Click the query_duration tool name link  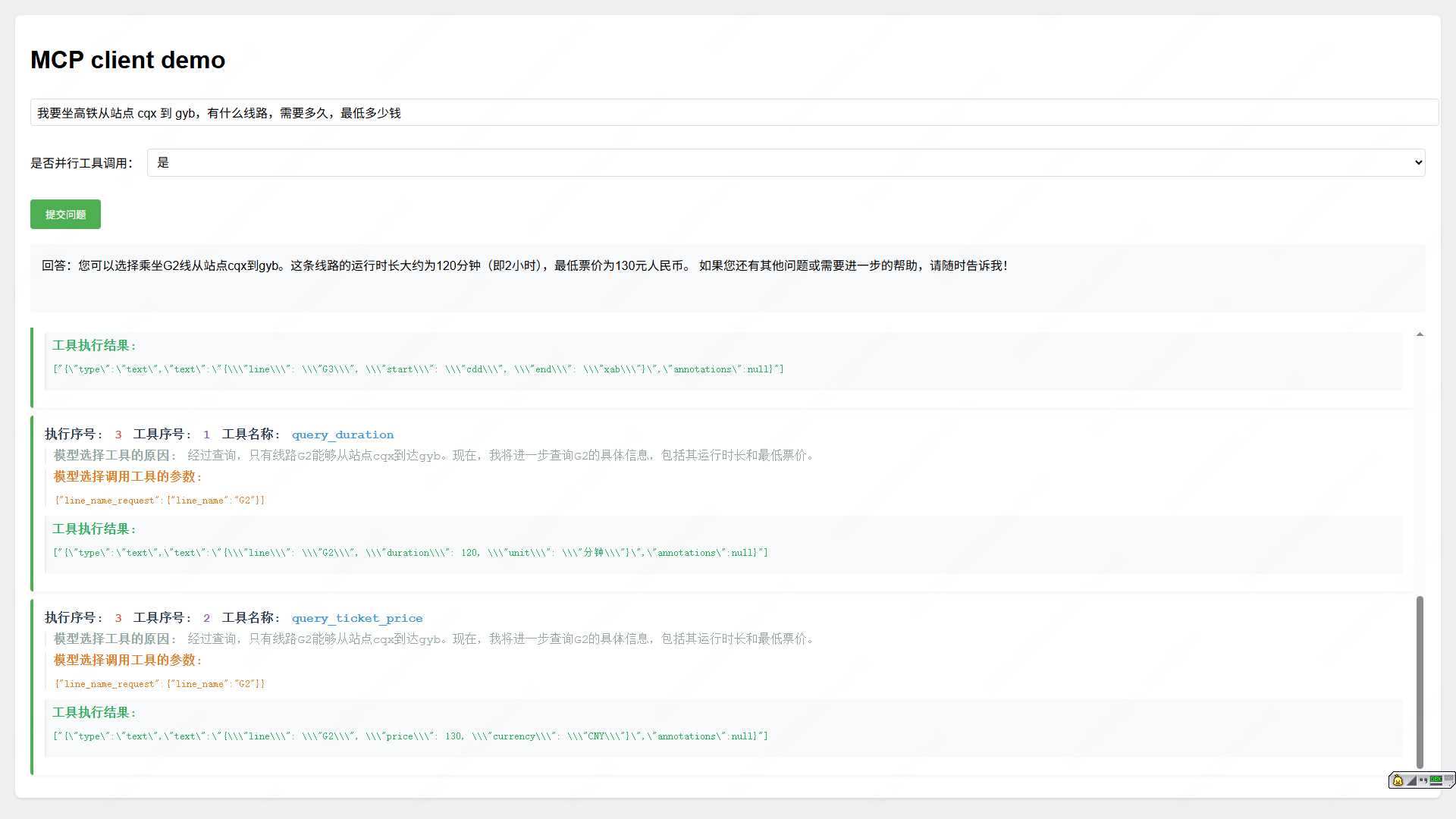343,435
